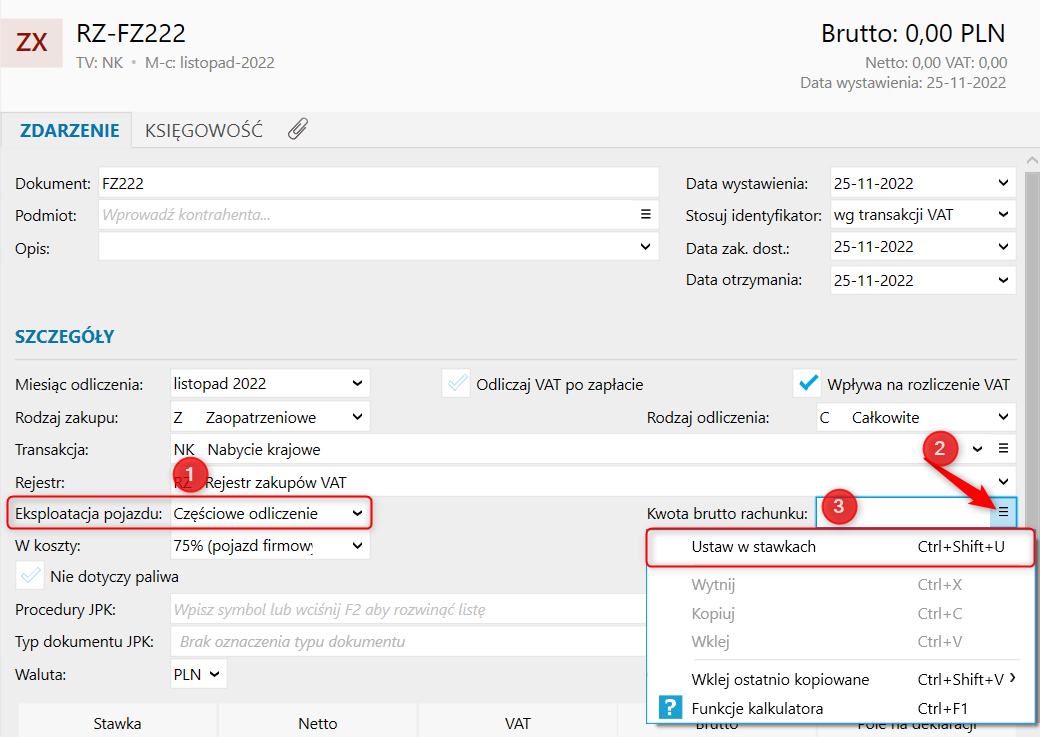Viewport: 1040px width, 737px height.
Task: Enable the Nie dotyczy paliwa checkbox
Action: pyautogui.click(x=31, y=575)
